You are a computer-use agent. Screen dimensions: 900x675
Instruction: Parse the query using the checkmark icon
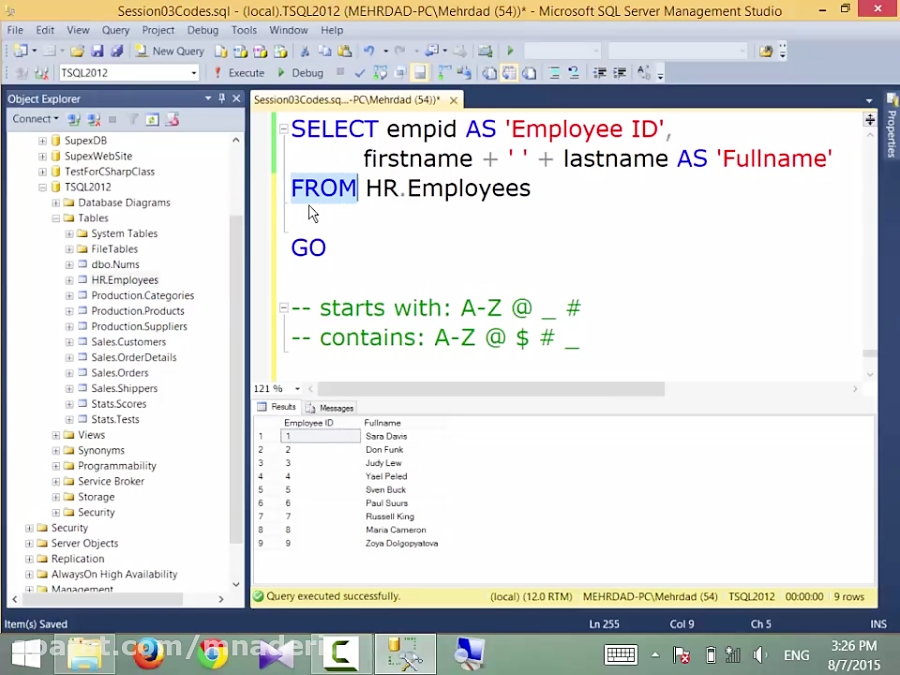pos(362,72)
